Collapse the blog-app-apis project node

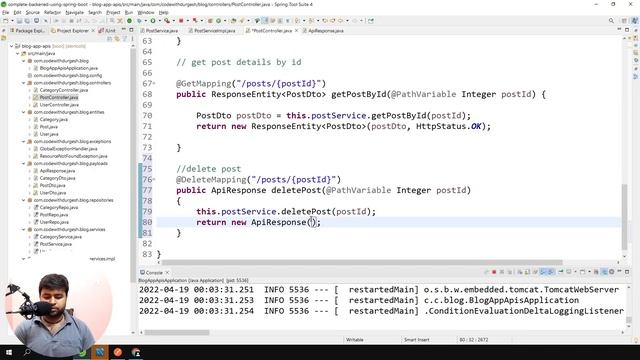[11, 46]
